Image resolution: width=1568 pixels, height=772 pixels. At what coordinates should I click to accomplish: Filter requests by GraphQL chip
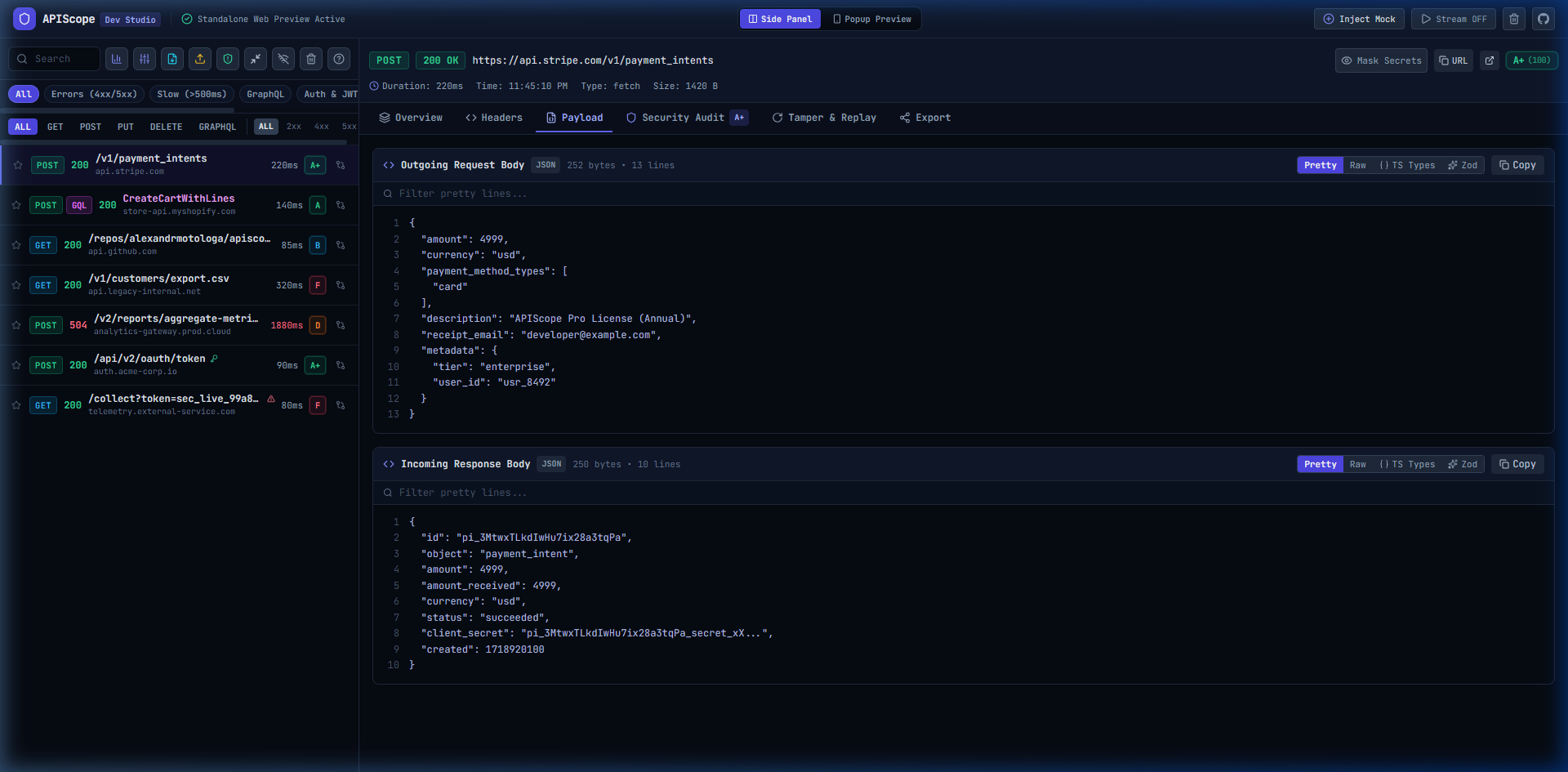tap(265, 94)
